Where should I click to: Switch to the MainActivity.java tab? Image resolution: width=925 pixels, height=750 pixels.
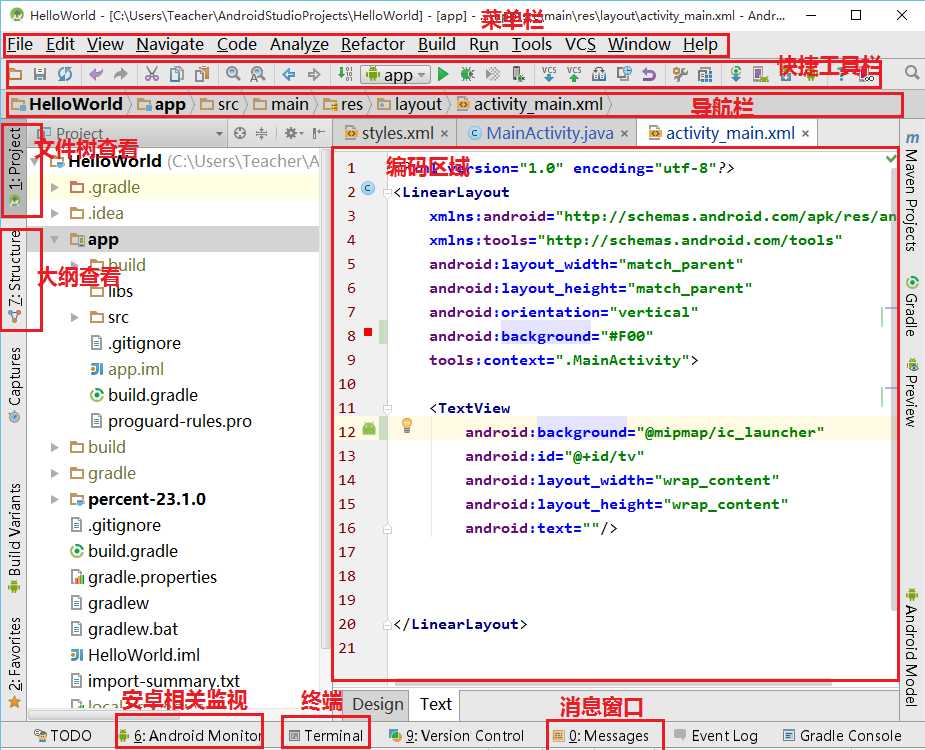tap(548, 133)
